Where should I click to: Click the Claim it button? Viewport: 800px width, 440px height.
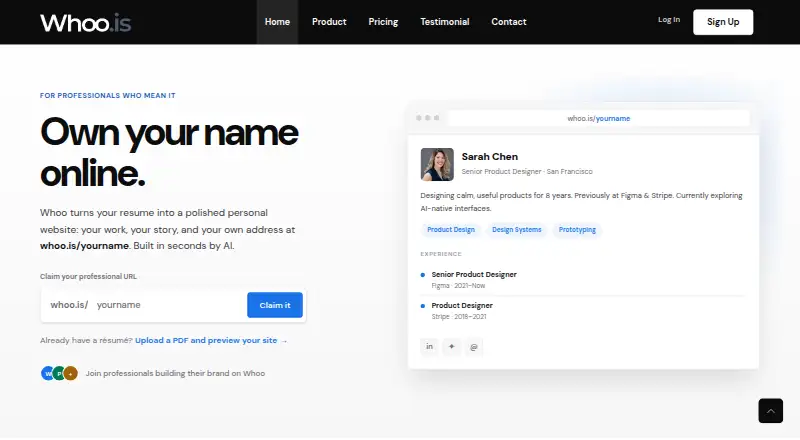pyautogui.click(x=275, y=305)
